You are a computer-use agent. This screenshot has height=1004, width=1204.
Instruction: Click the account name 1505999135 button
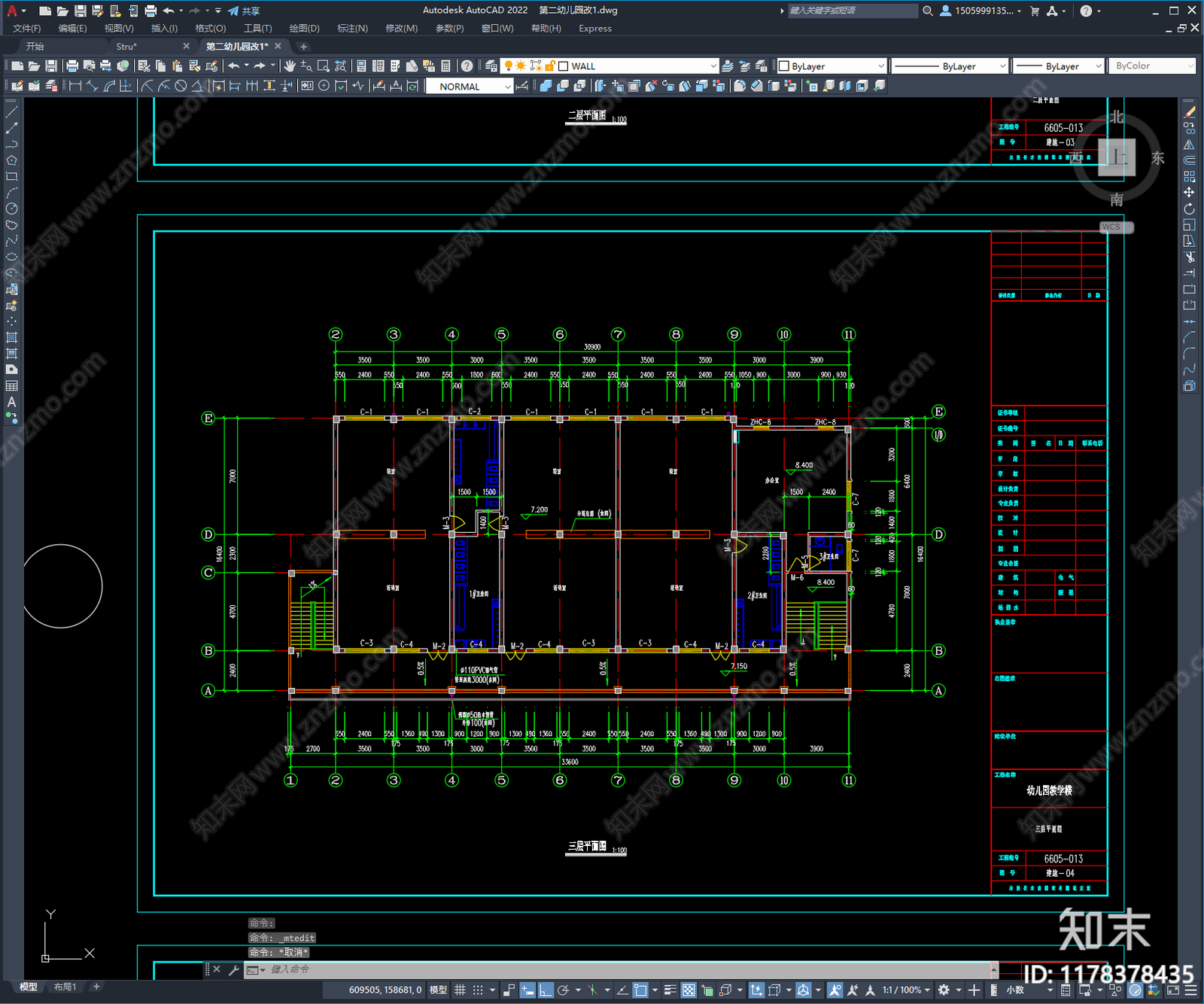pos(981,11)
